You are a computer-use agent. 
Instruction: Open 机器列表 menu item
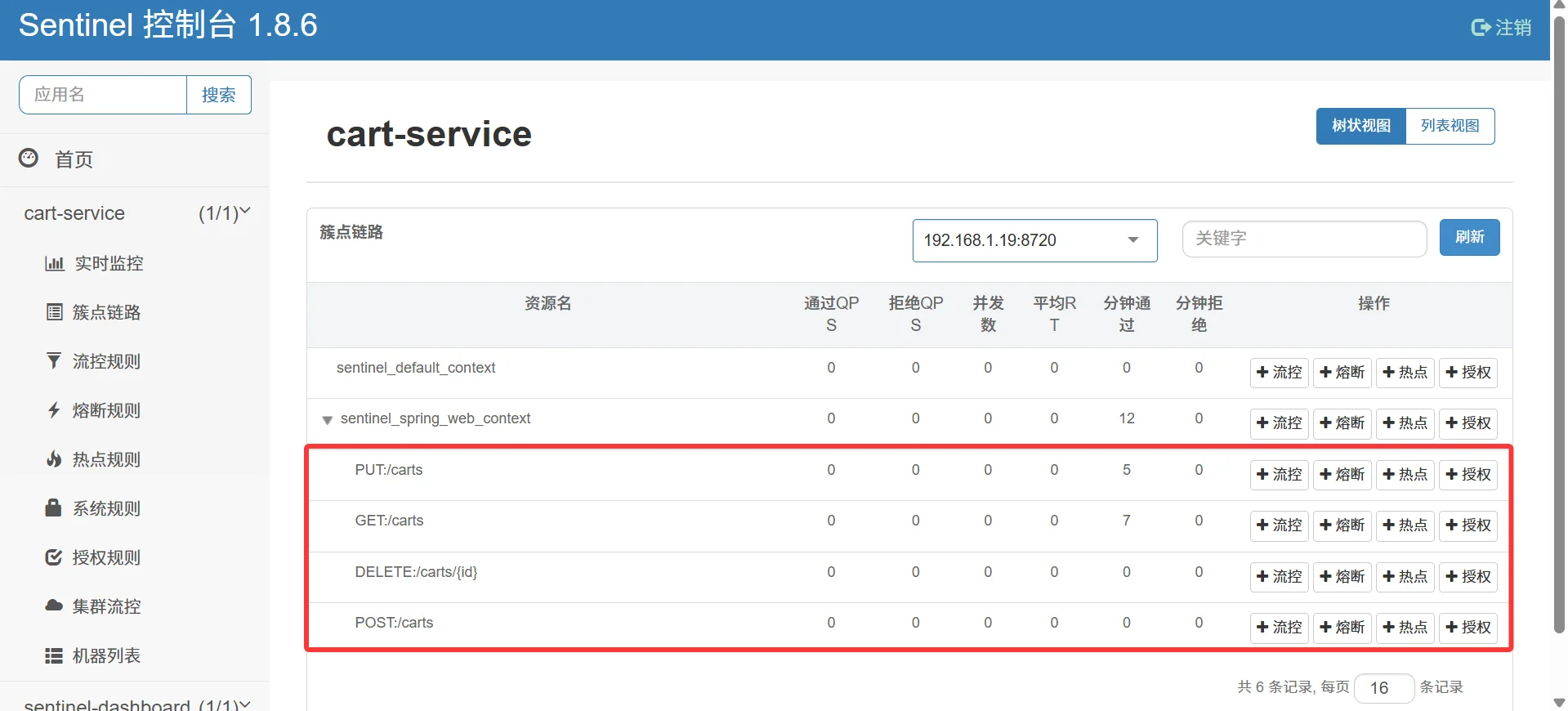[x=107, y=655]
